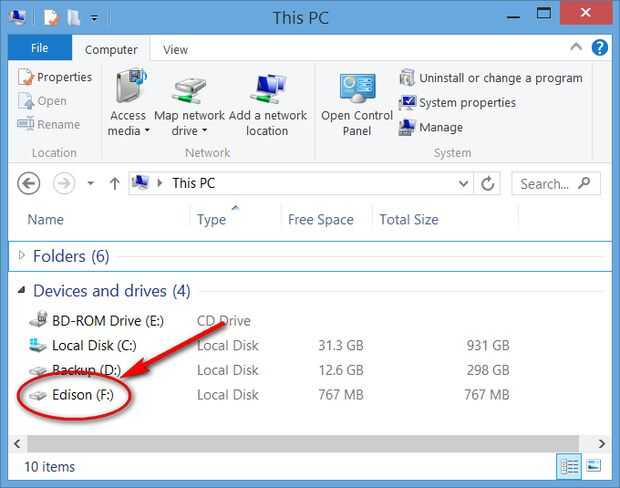The image size is (620, 488).
Task: Switch to details view layout
Action: [570, 466]
